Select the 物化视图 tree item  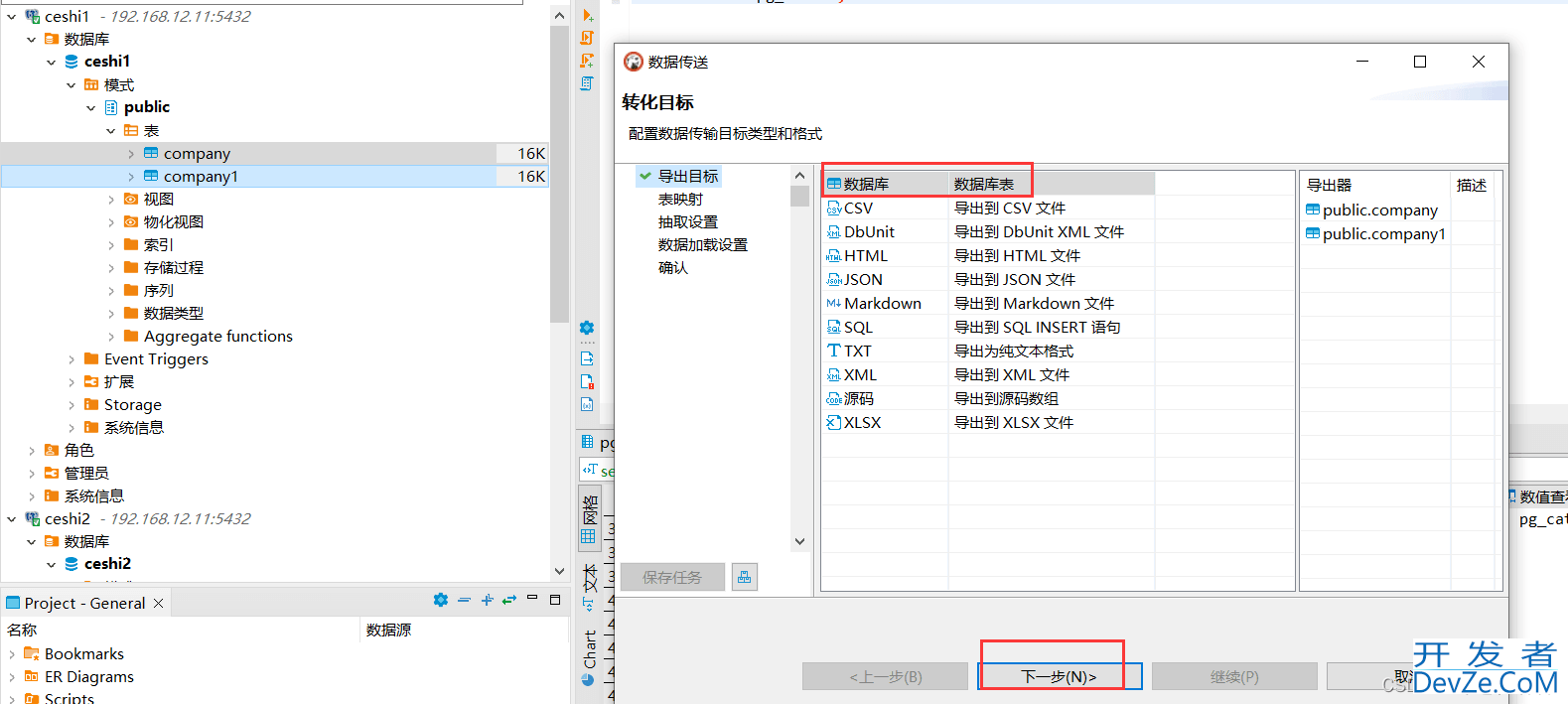click(174, 222)
